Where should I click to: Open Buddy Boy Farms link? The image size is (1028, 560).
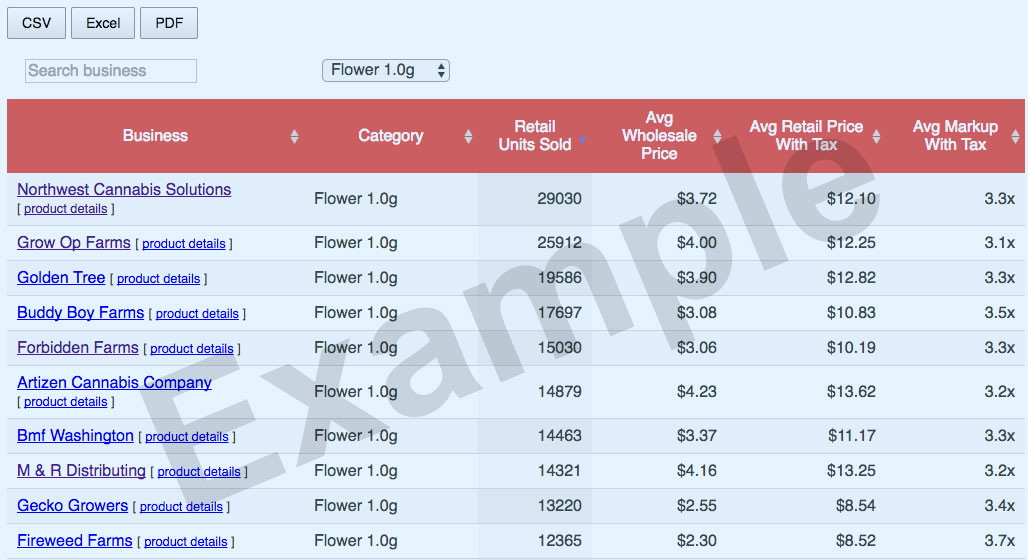[81, 313]
